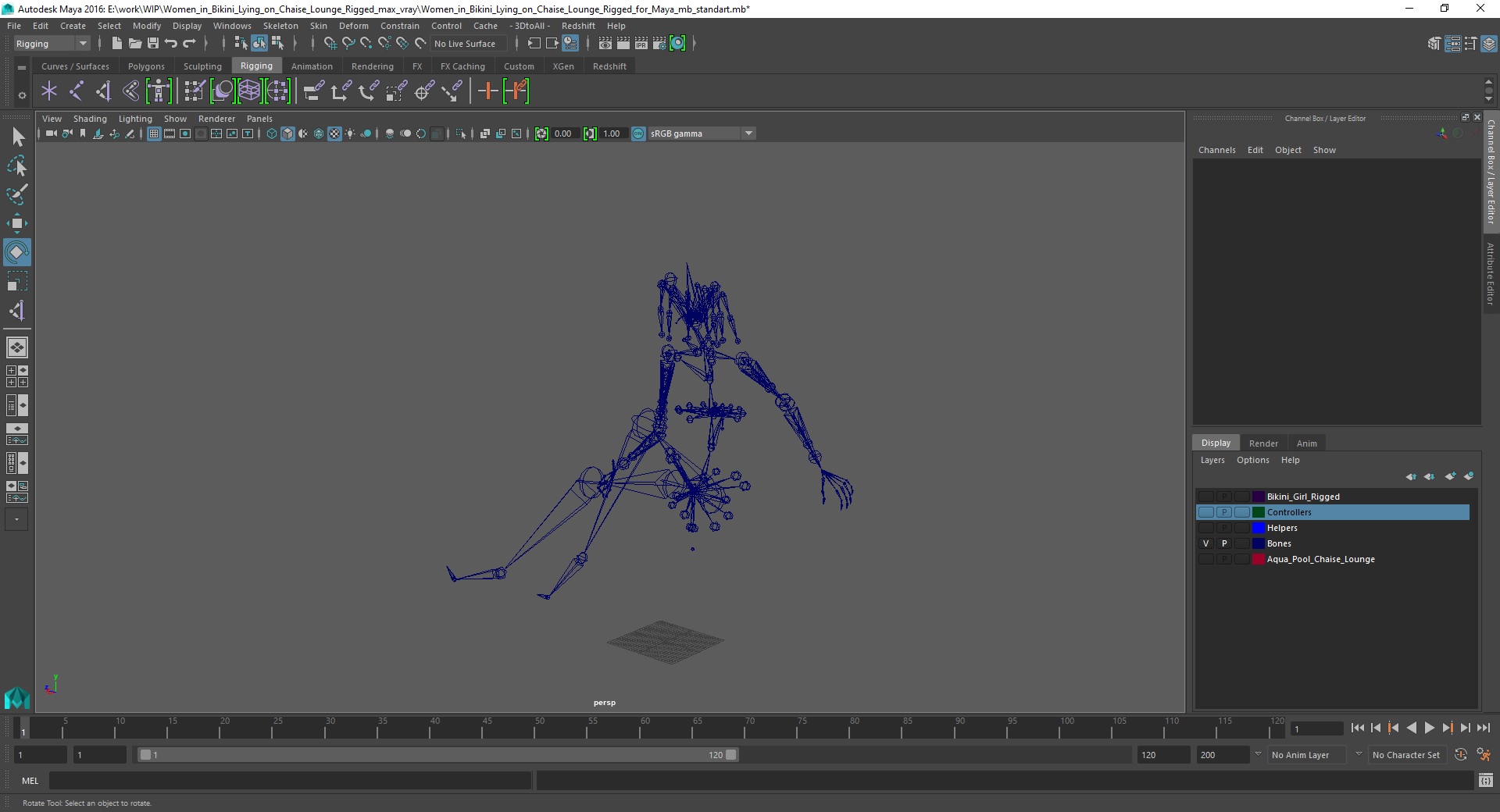Click the MEL command language toggle button

[30, 781]
